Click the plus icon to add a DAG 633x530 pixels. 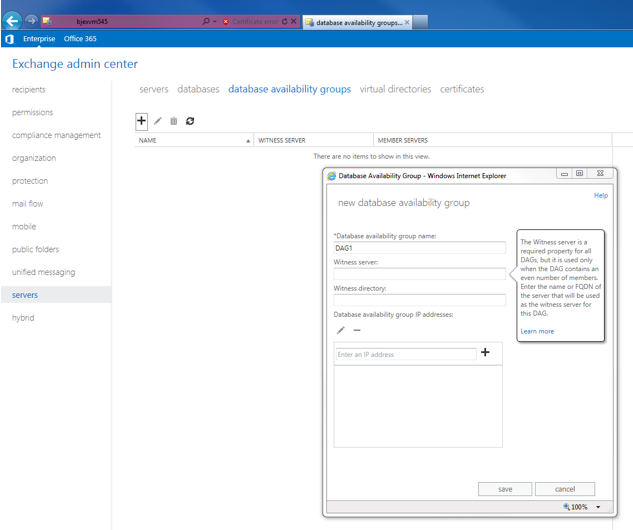pos(141,121)
